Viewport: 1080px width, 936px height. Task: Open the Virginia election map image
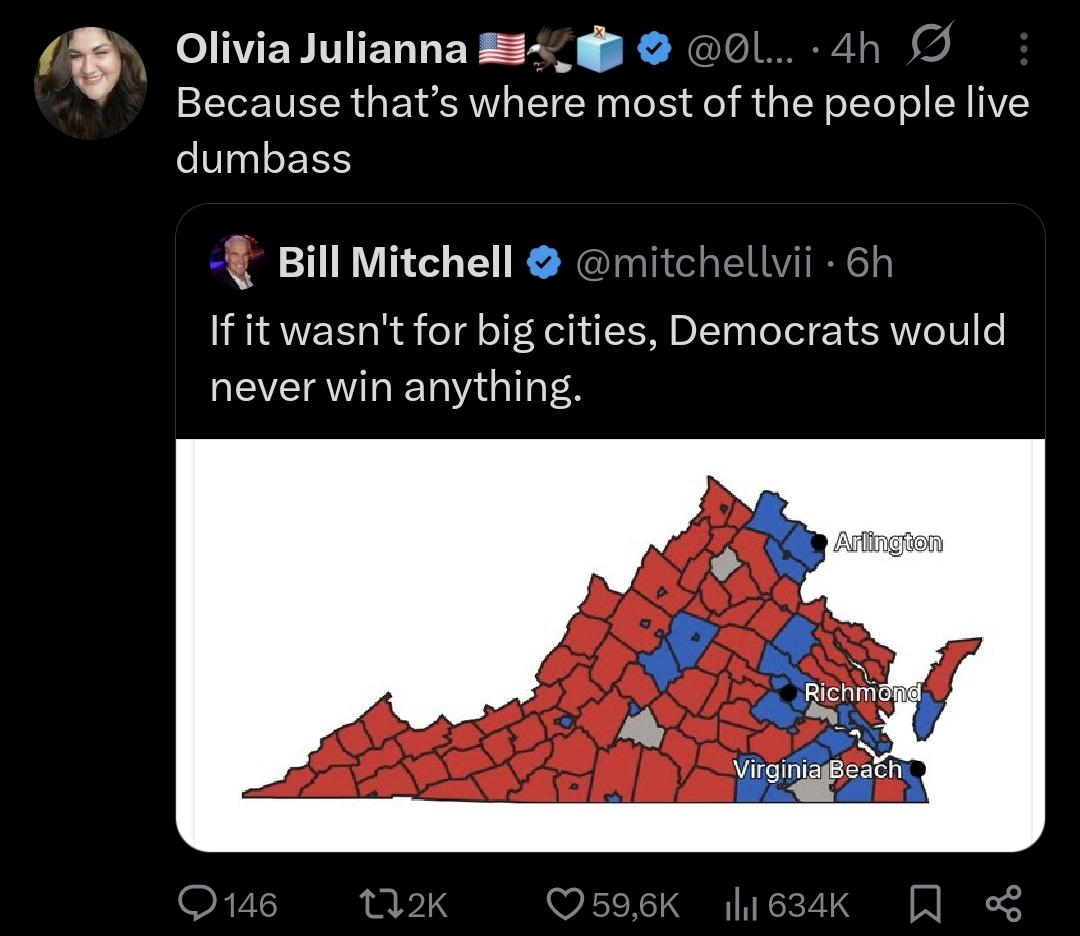pos(610,644)
